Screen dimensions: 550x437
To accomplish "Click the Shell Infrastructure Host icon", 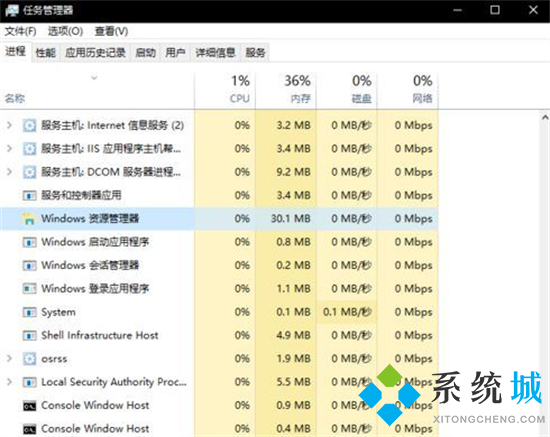I will tap(29, 335).
